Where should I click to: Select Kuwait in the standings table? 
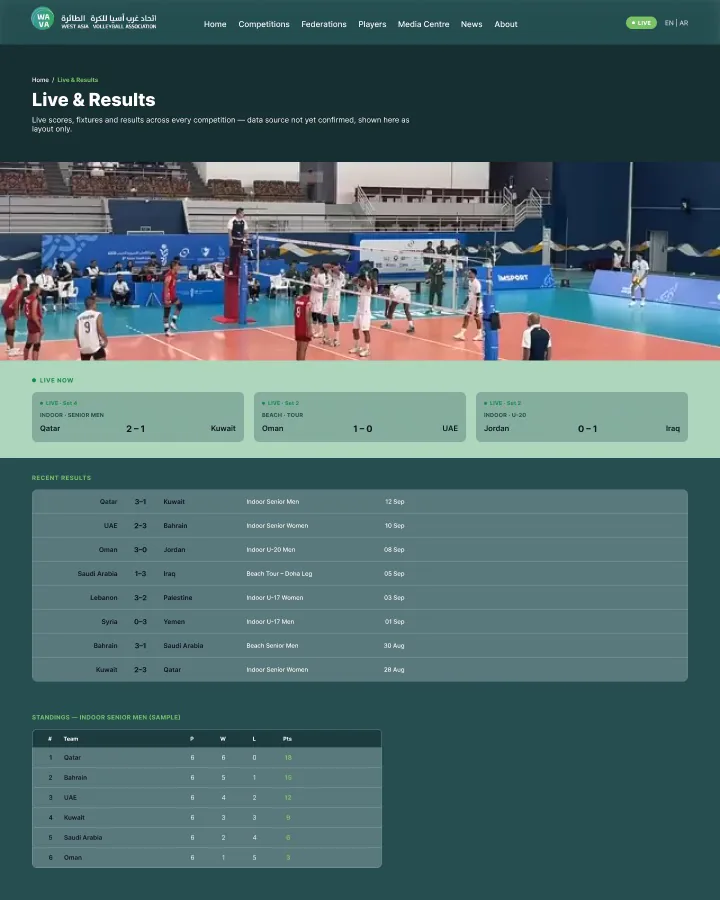(207, 817)
